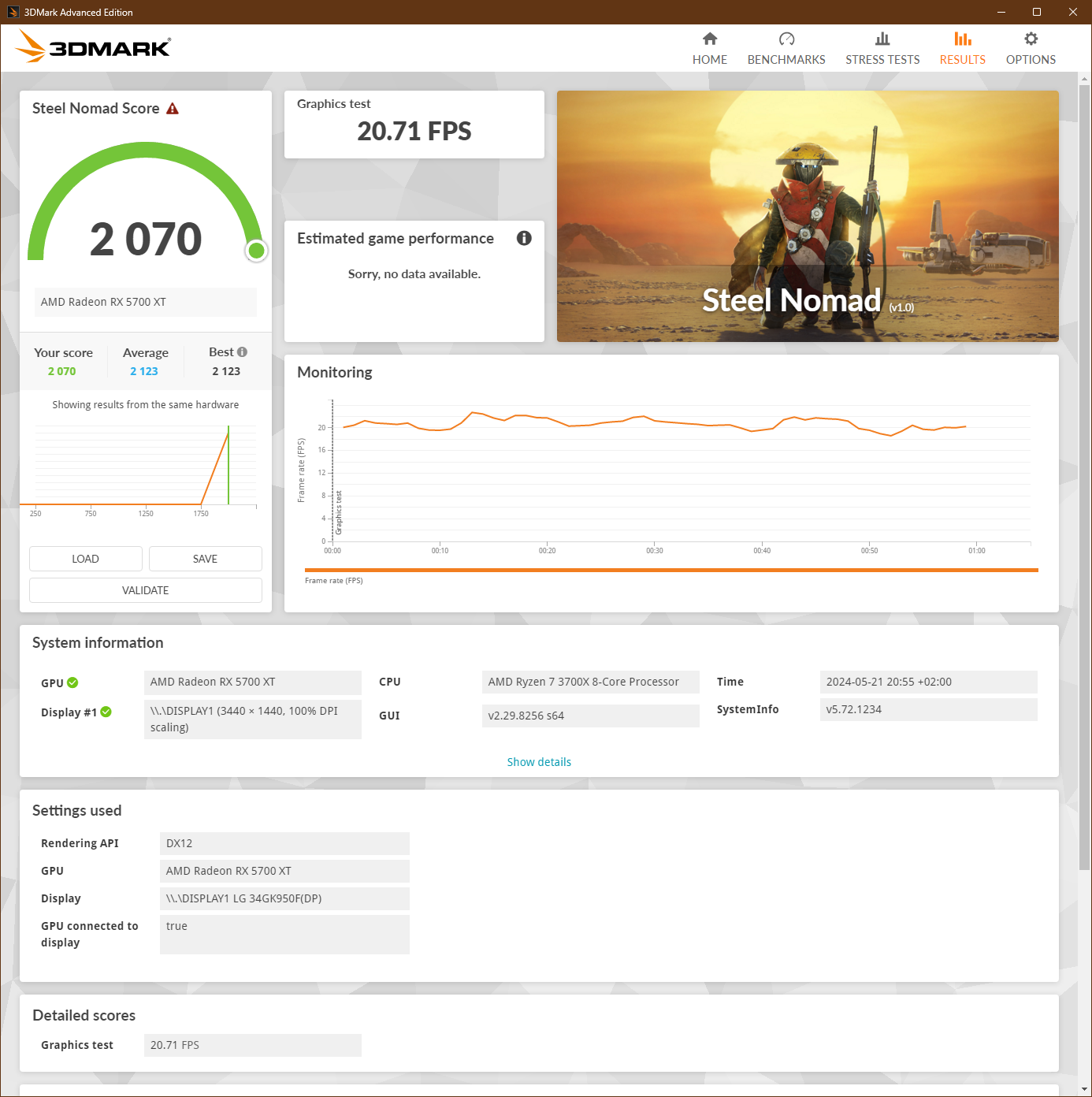
Task: Expand system info via Show details
Action: tap(539, 762)
